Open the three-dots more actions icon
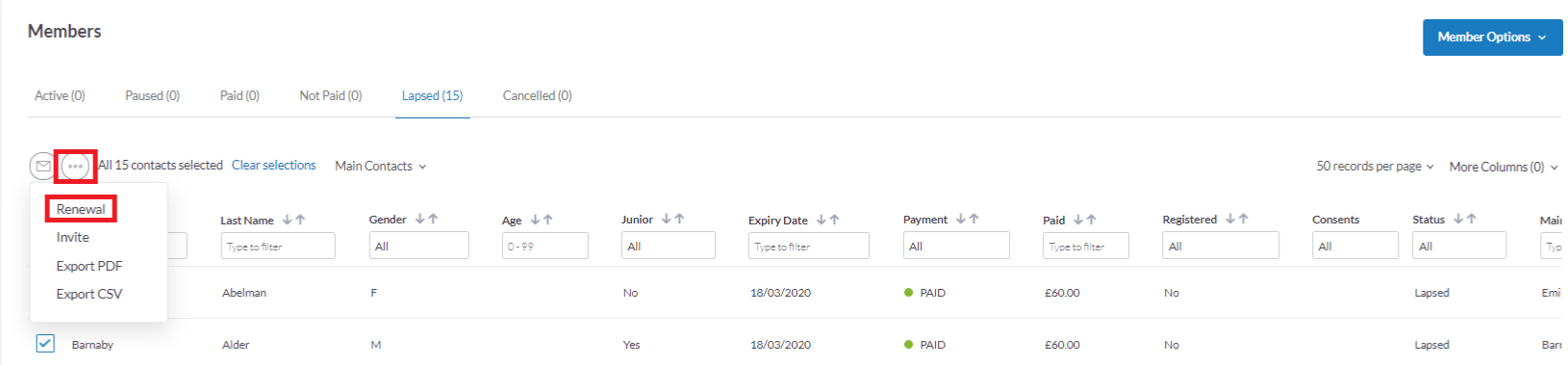 pos(75,167)
